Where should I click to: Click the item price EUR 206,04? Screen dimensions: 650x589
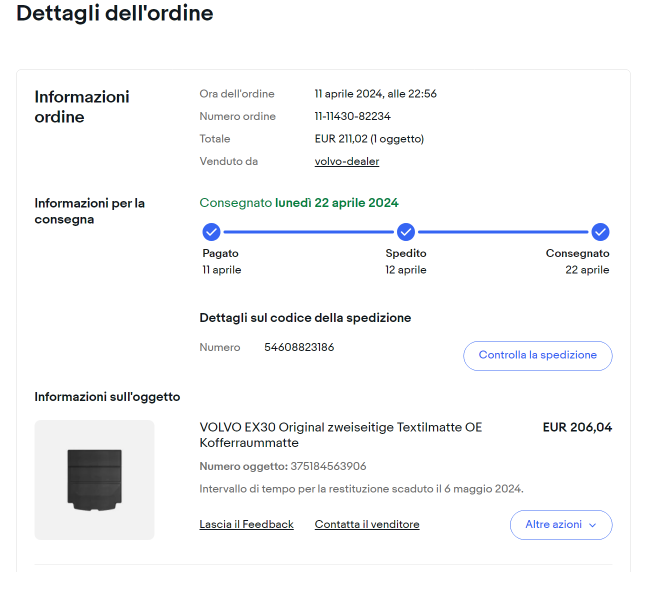577,427
